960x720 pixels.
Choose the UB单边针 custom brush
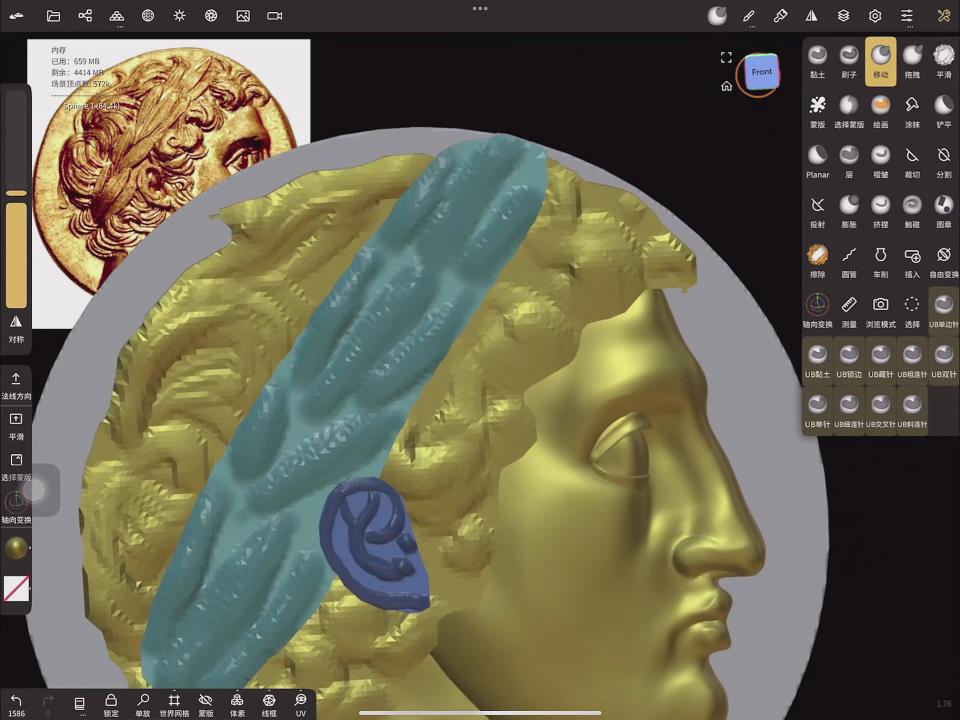tap(943, 311)
